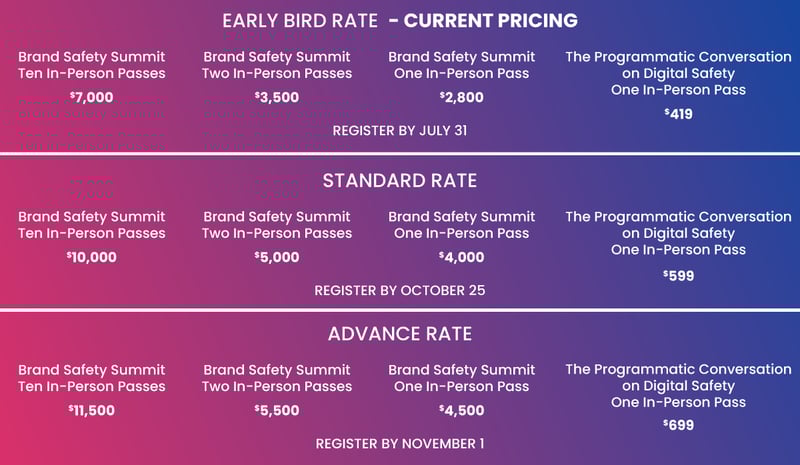Click the Register by July 31 text
Image resolution: width=800 pixels, height=465 pixels.
tap(400, 130)
